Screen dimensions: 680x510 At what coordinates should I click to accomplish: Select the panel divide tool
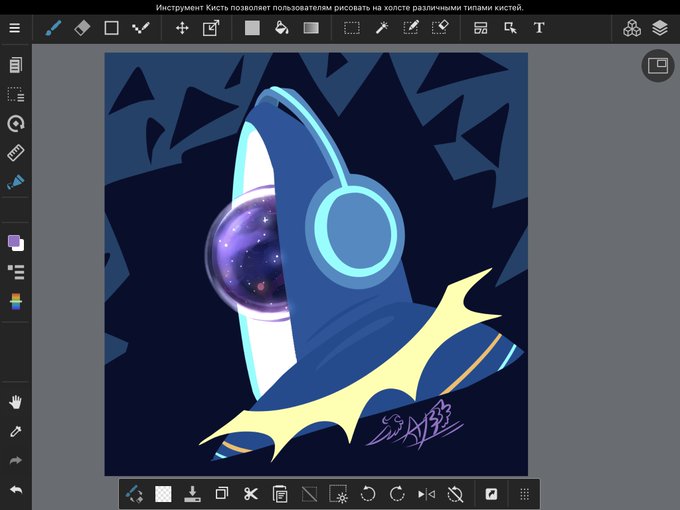tap(481, 29)
